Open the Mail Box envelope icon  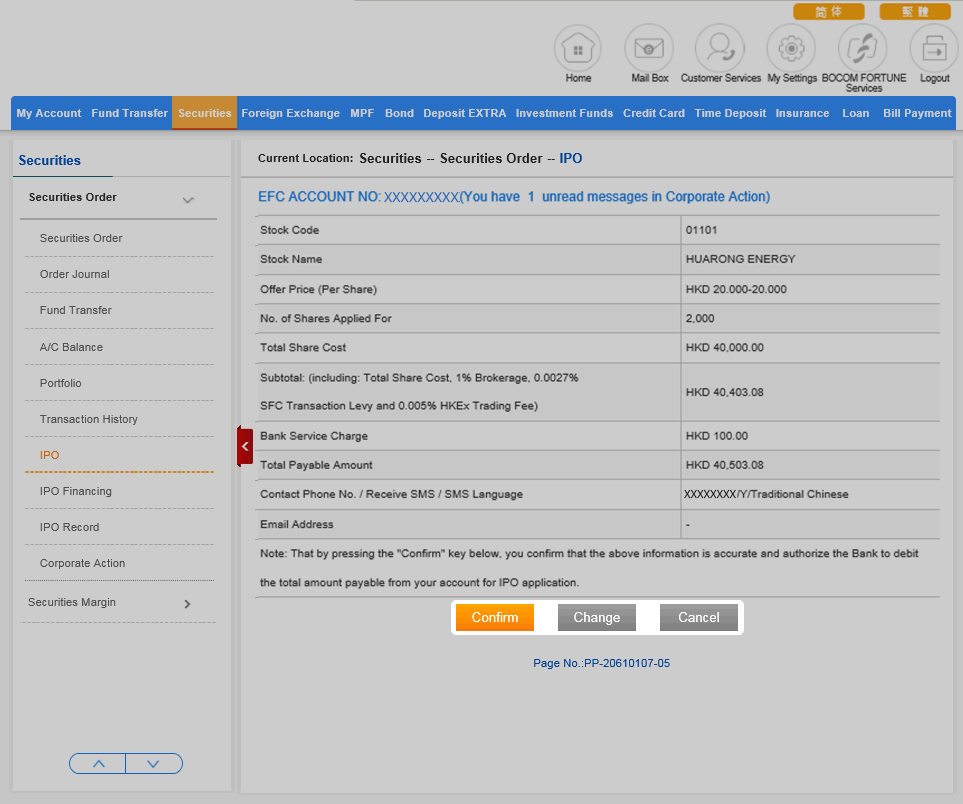coord(649,48)
